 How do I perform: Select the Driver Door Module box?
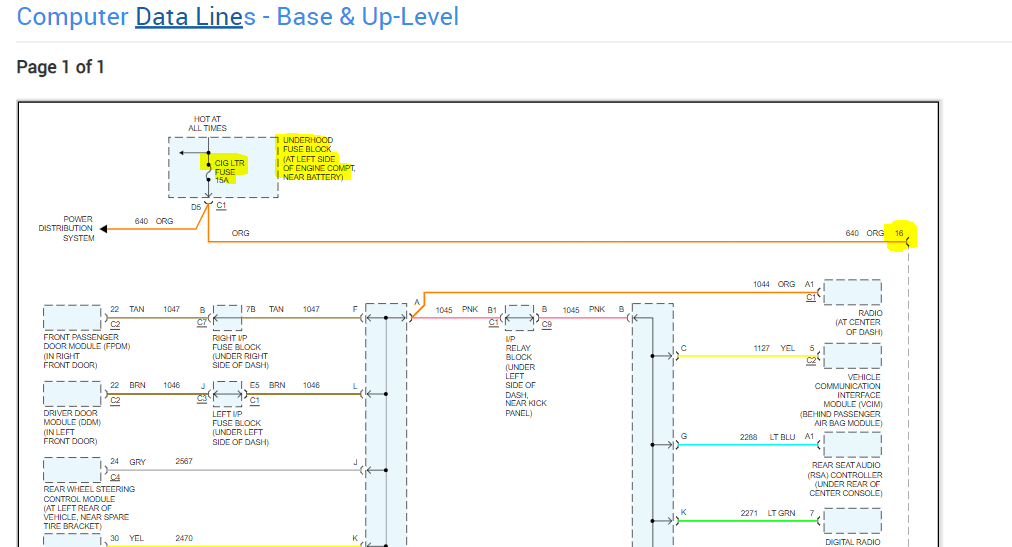72,393
